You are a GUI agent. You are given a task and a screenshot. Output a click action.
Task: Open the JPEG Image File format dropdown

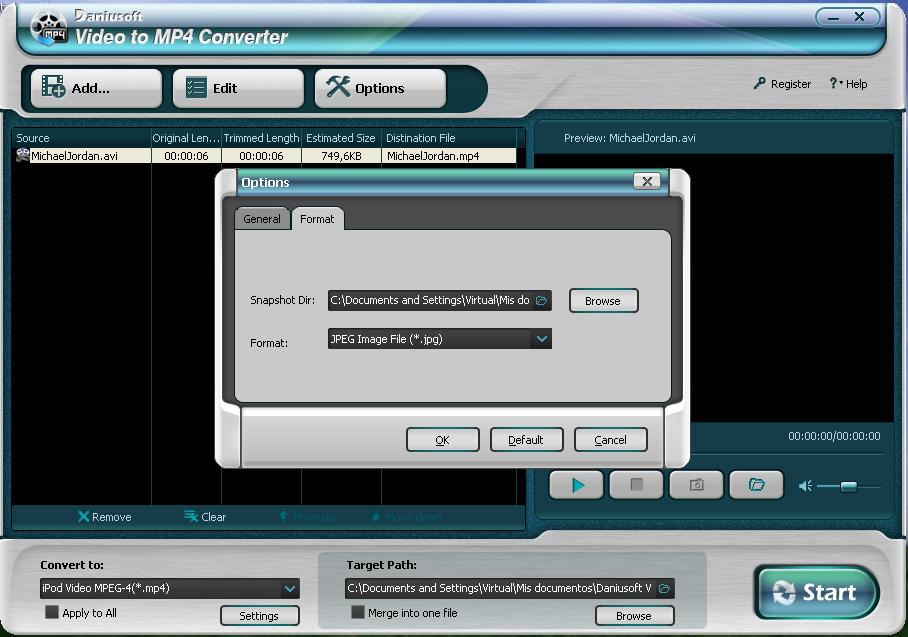point(439,339)
